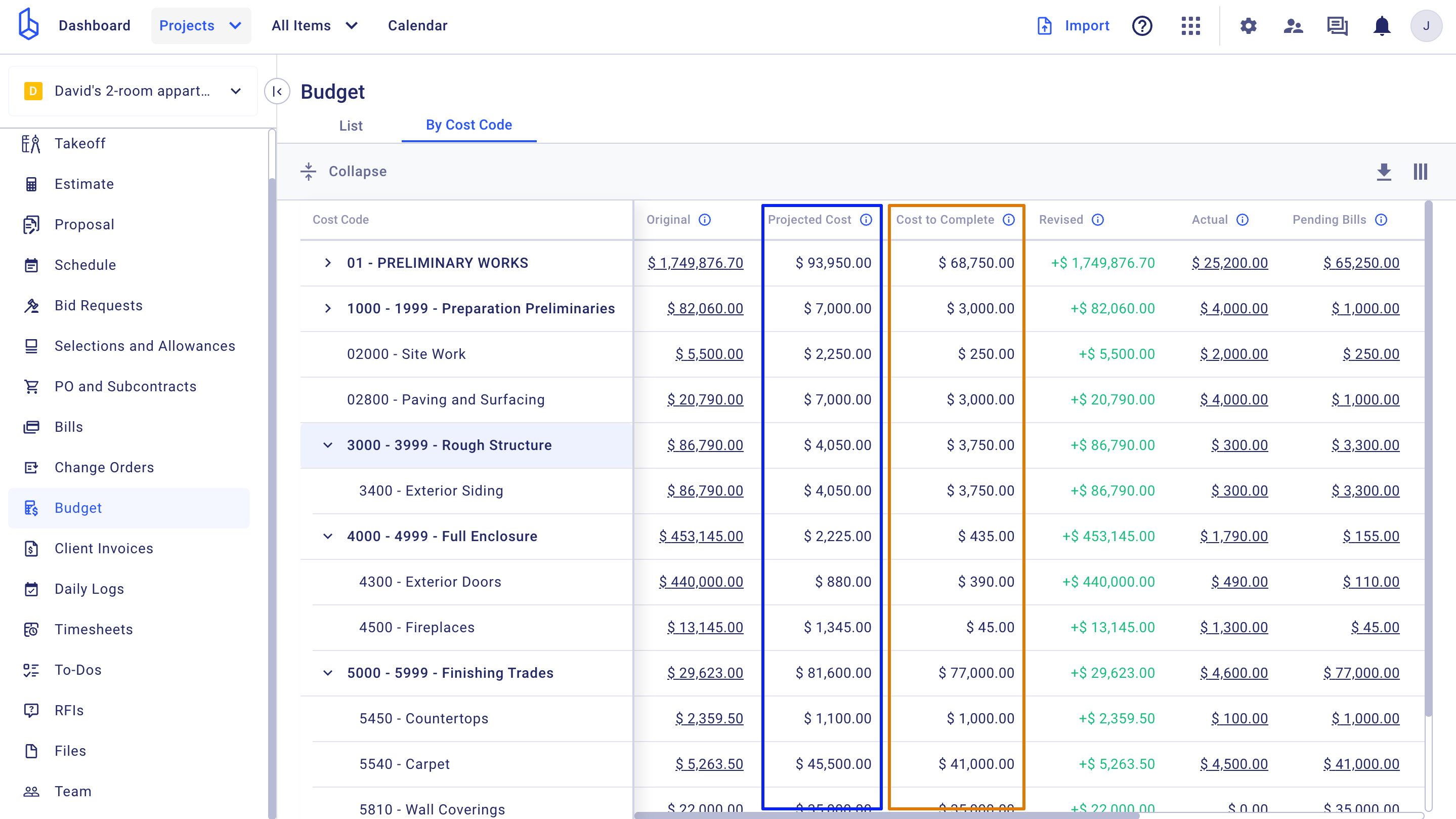The height and width of the screenshot is (819, 1456).
Task: Collapse 5000 - 5999 Finishing Trades group
Action: click(328, 673)
